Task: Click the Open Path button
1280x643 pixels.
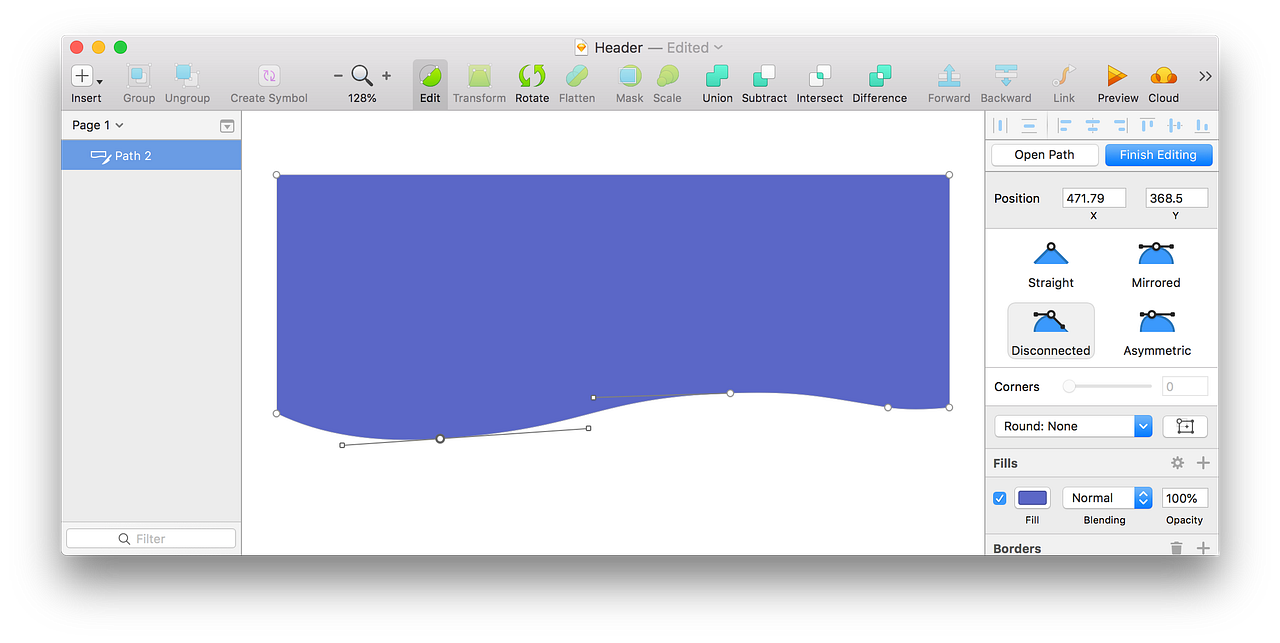Action: coord(1043,154)
